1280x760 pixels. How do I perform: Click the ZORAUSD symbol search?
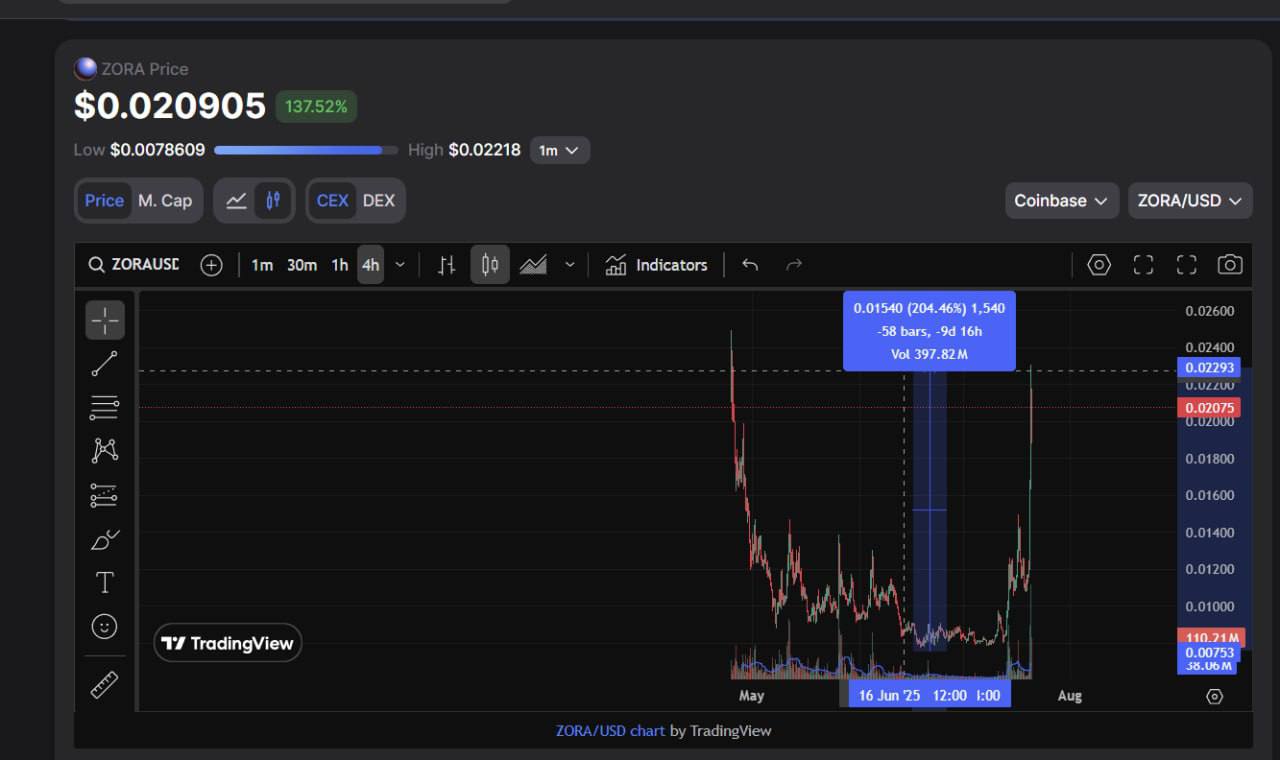pos(134,265)
